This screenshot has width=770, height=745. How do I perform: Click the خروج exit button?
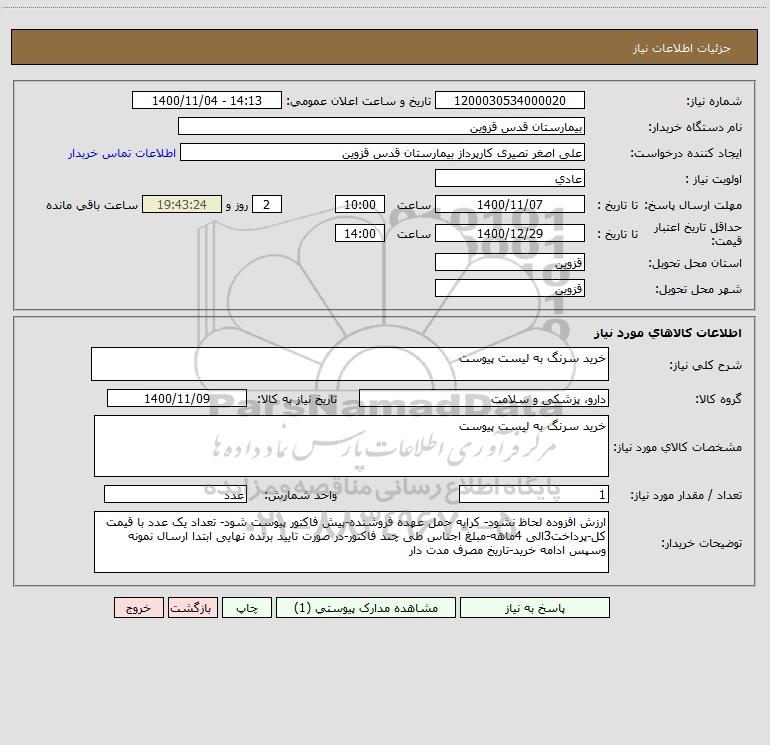point(138,608)
